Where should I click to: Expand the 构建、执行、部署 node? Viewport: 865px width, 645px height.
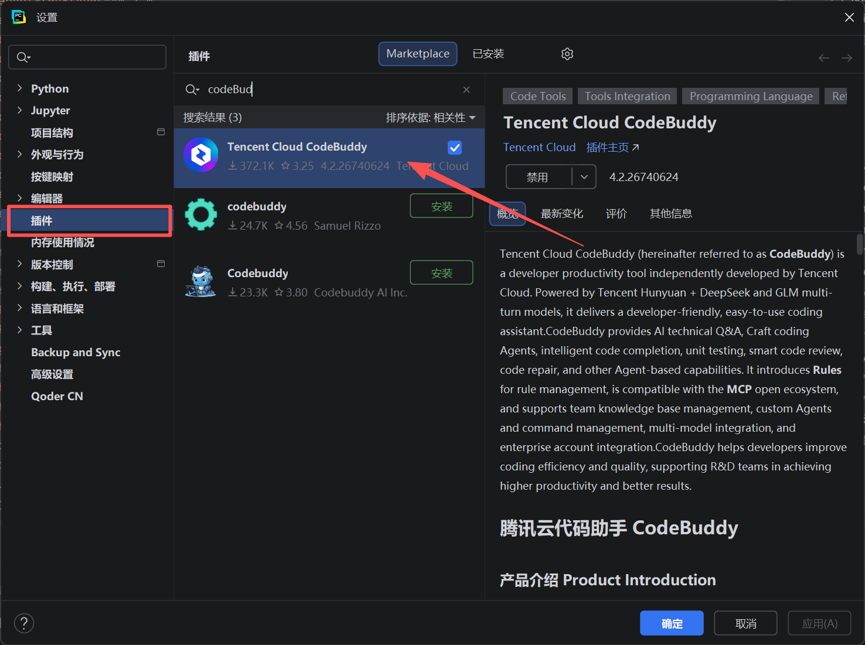(x=19, y=286)
